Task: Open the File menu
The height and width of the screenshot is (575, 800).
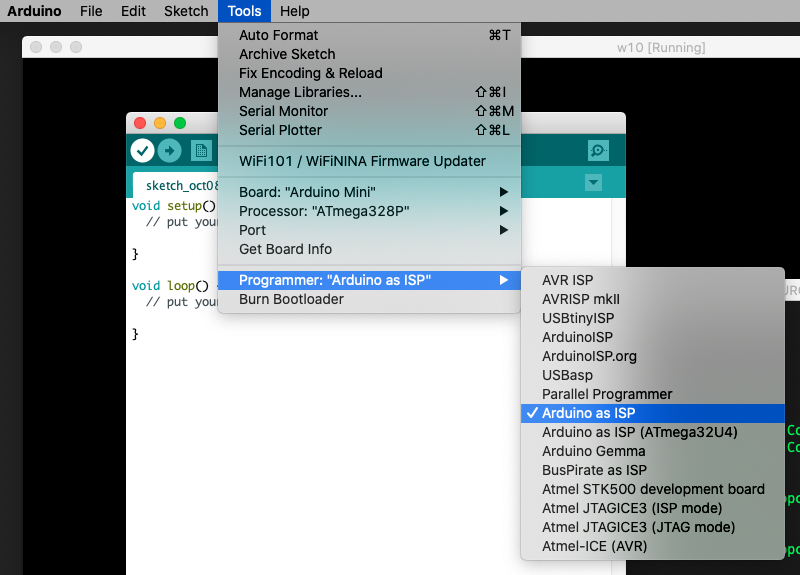Action: (91, 11)
